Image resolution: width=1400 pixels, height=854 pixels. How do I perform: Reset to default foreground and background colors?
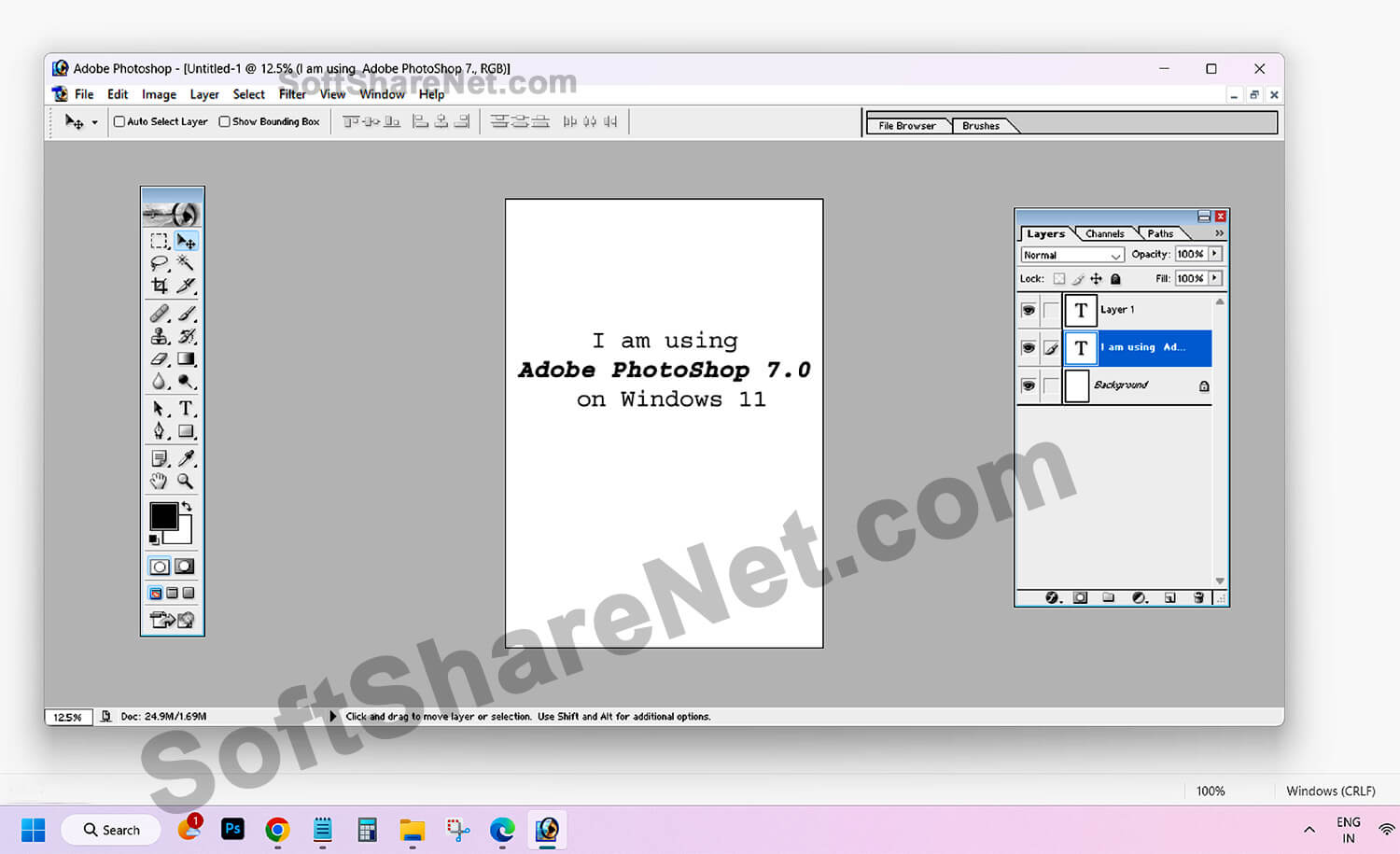154,539
